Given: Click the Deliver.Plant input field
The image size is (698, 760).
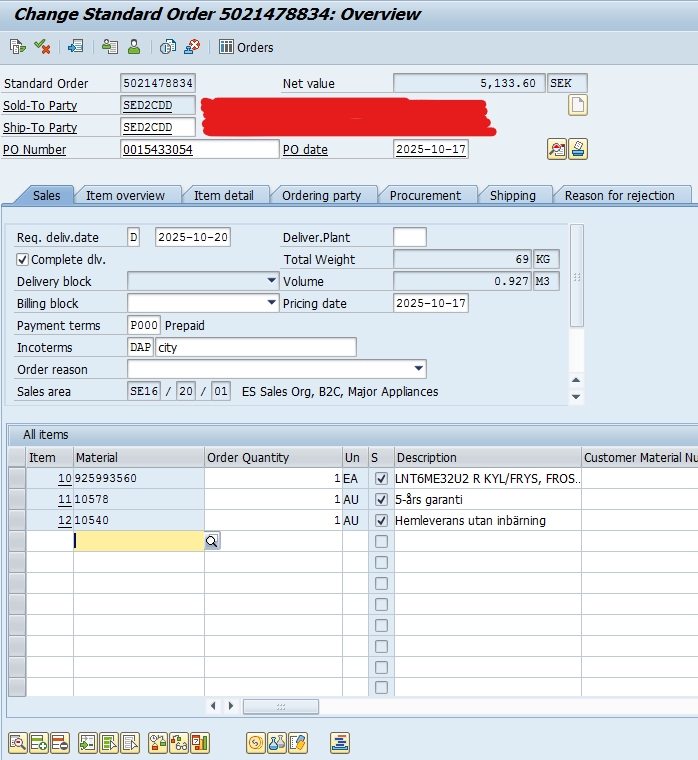Looking at the screenshot, I should pyautogui.click(x=410, y=237).
